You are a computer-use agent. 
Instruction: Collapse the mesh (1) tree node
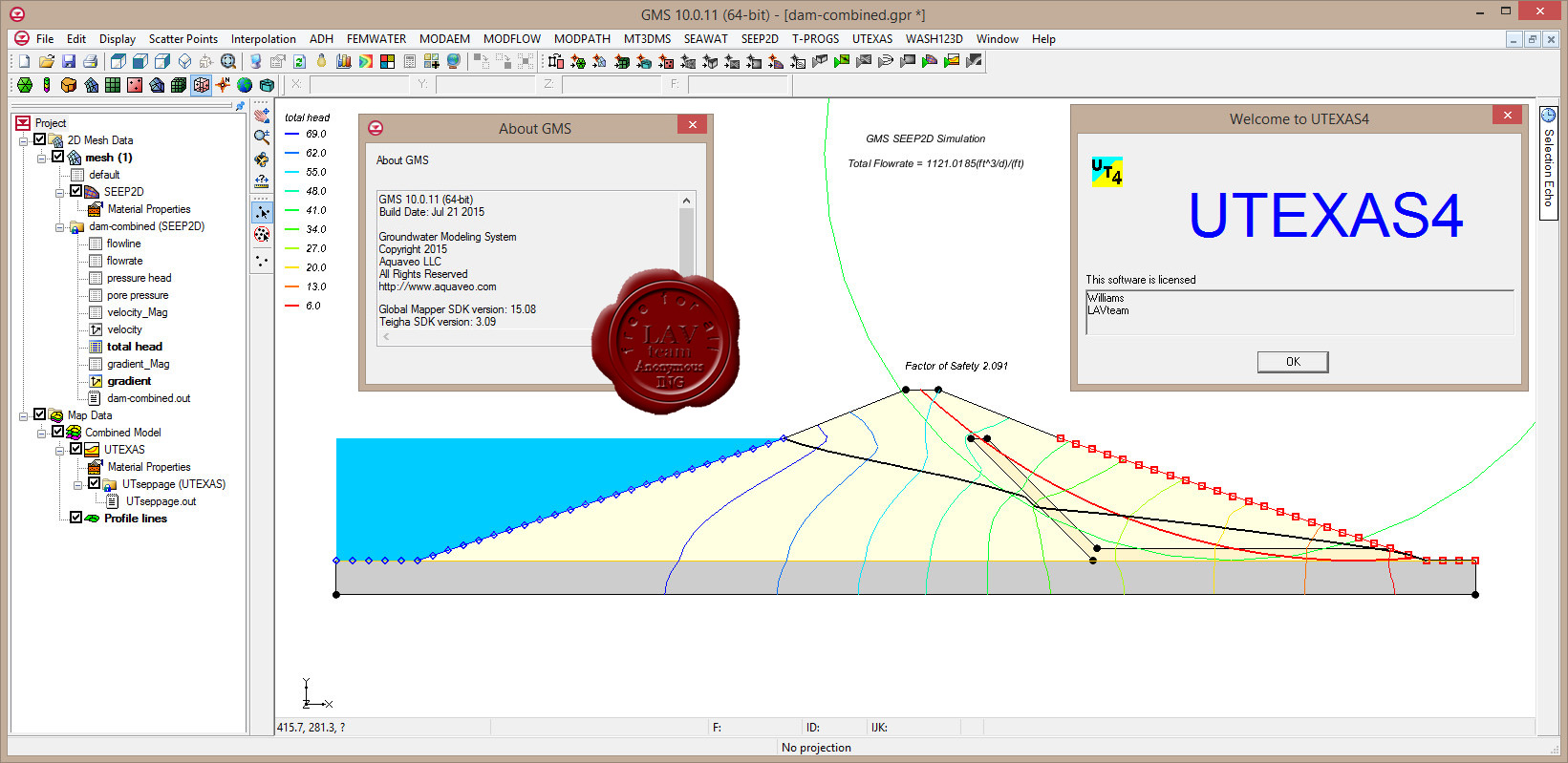pos(41,158)
